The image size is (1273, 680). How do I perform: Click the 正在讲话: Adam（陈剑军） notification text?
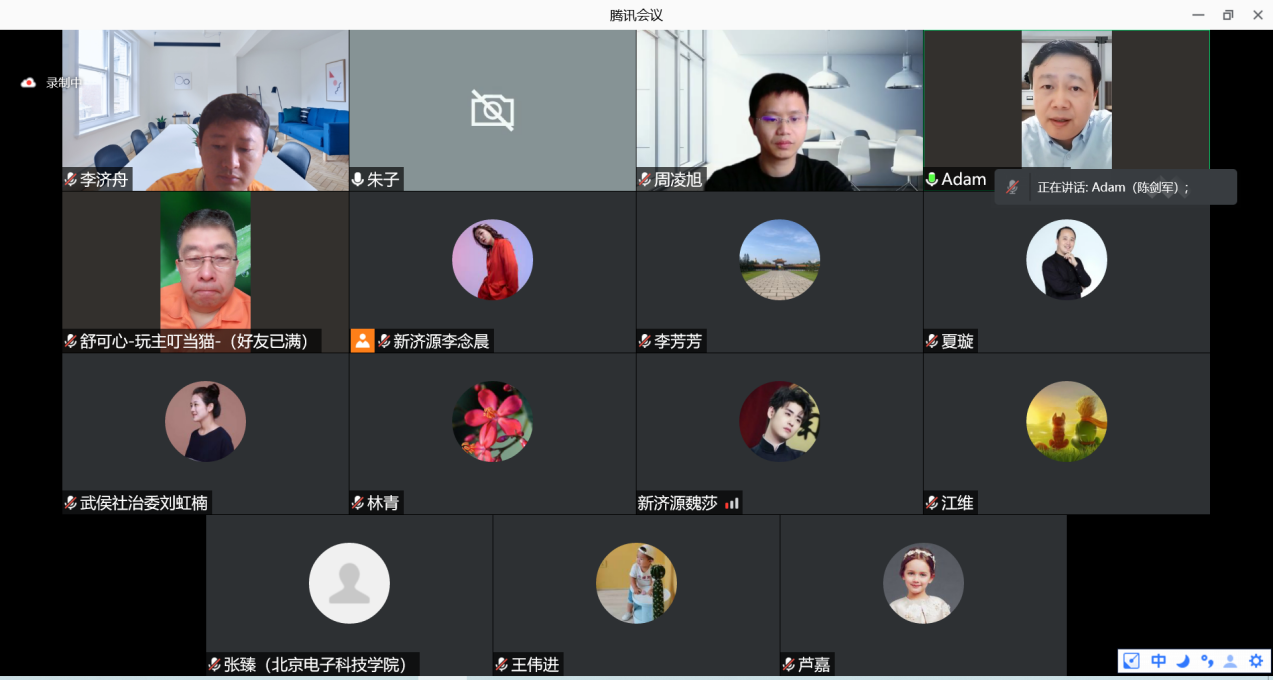click(x=1113, y=187)
